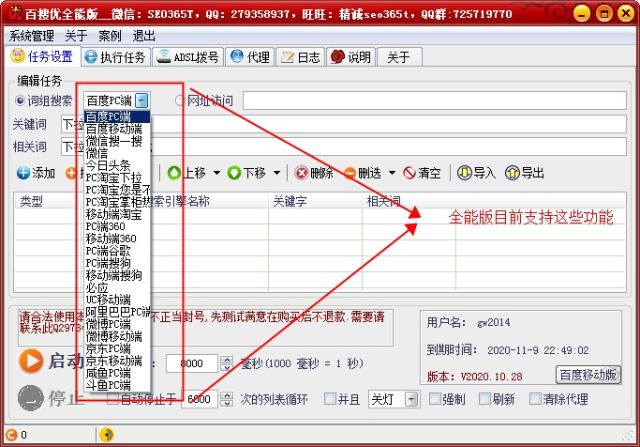Open the 案例 menu

coord(110,36)
